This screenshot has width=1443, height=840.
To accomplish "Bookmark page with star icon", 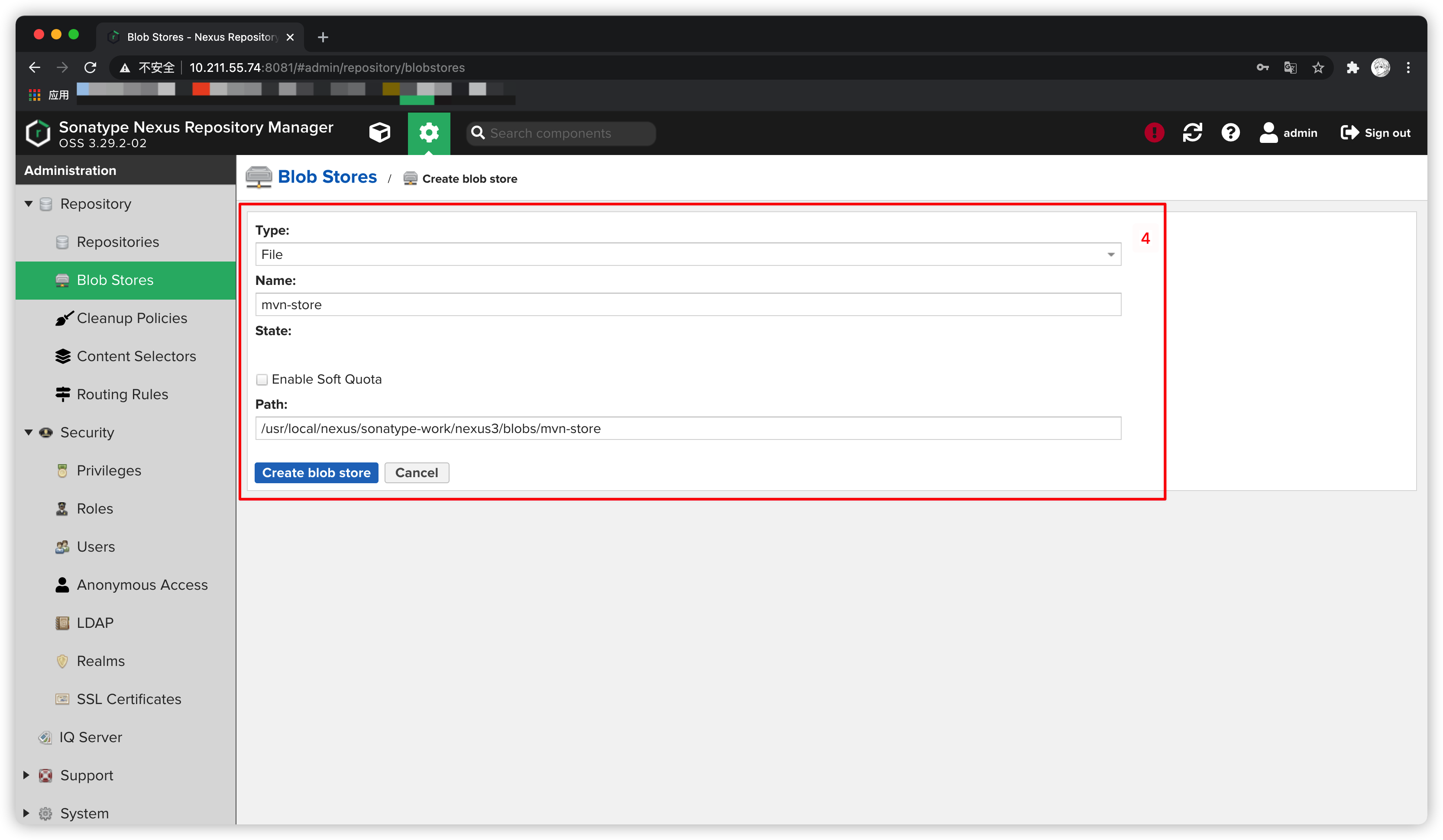I will tap(1318, 68).
